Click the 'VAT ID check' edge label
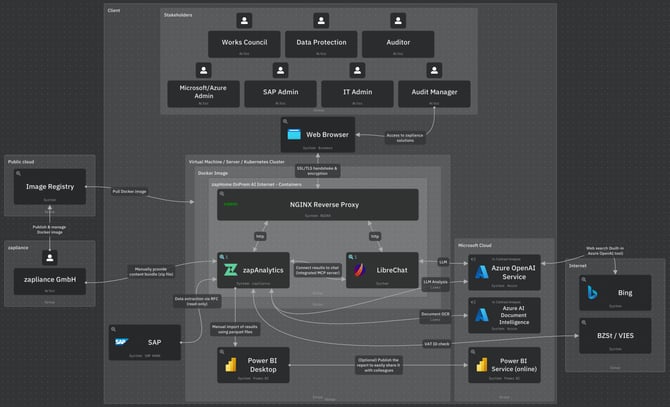The width and height of the screenshot is (670, 407). (436, 344)
